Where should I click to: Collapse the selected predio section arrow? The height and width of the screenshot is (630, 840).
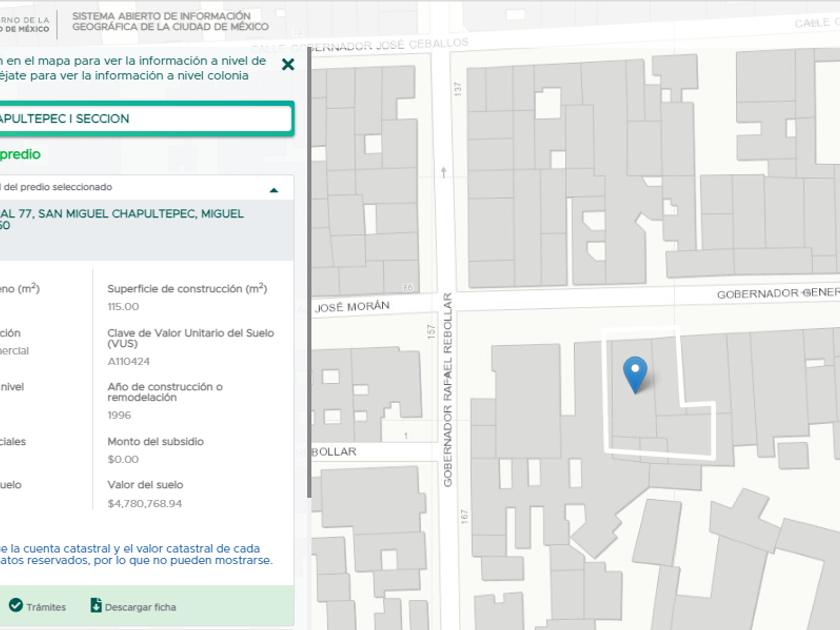point(274,190)
